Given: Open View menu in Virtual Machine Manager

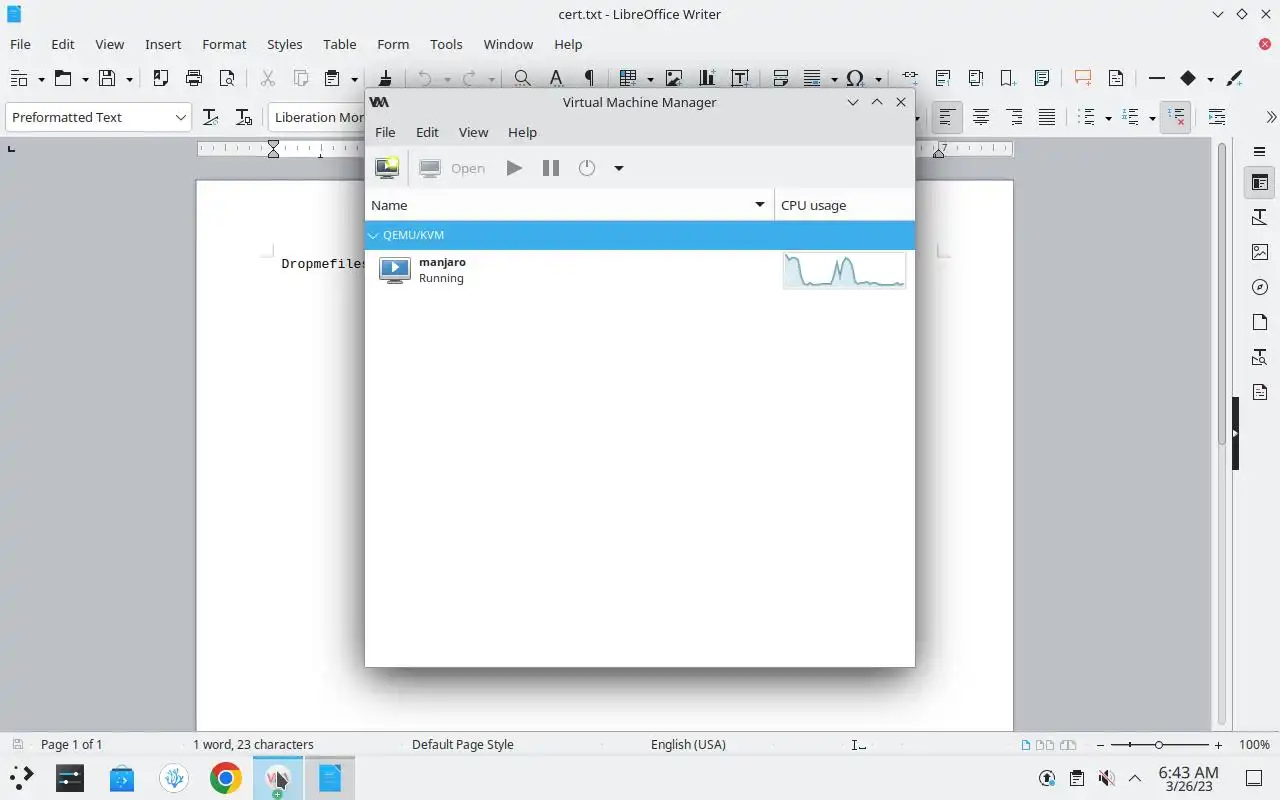Looking at the screenshot, I should click(x=473, y=132).
